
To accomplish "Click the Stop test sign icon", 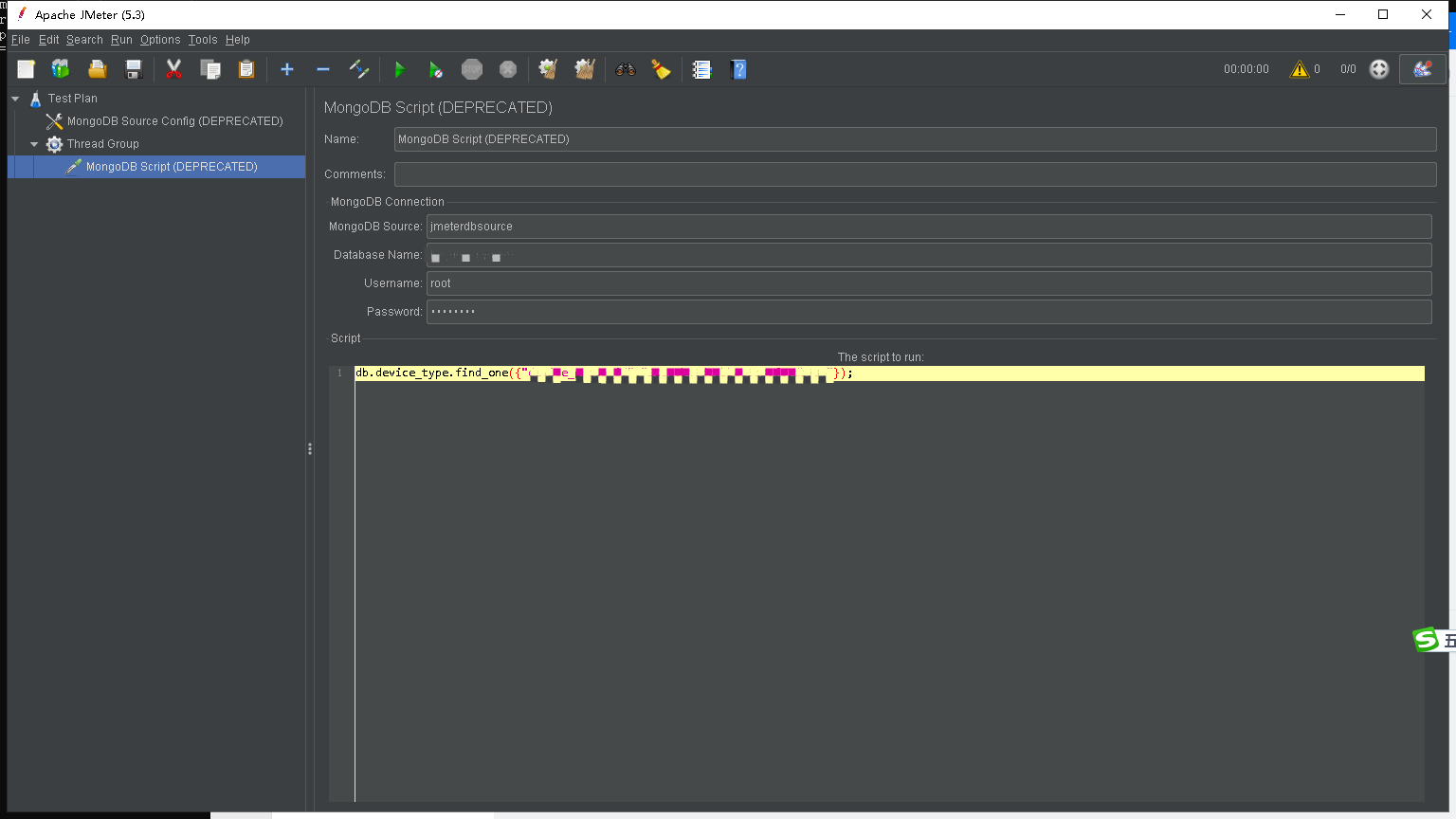I will coord(472,69).
